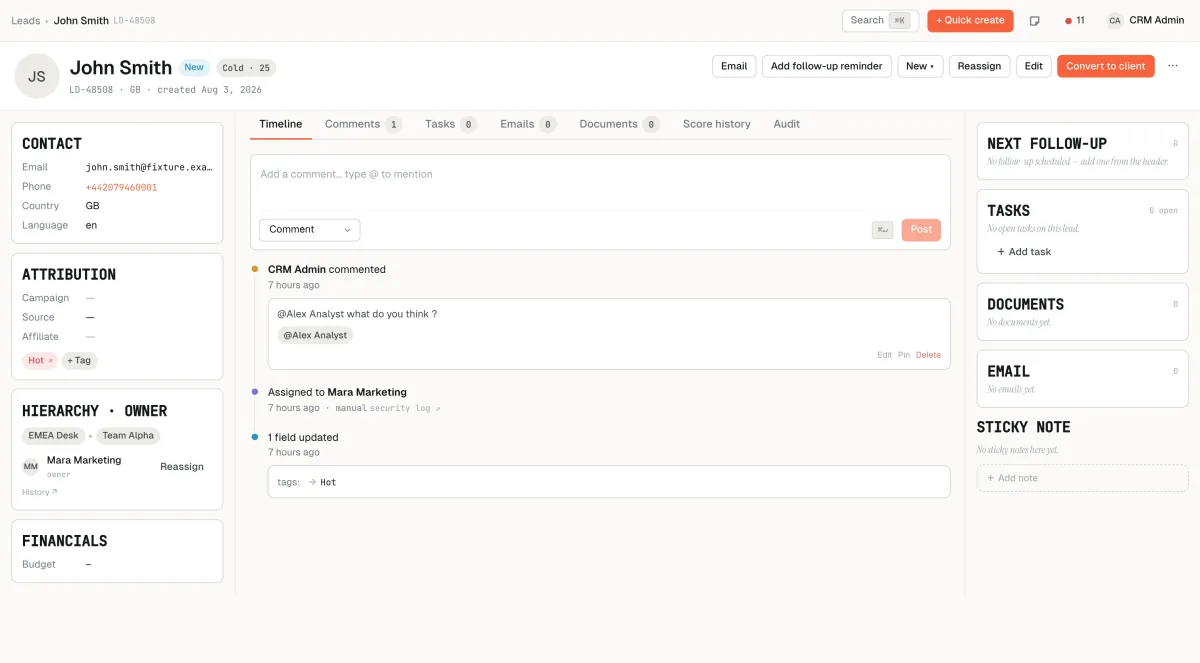Click the keyboard shortcut hint beside Post
The height and width of the screenshot is (663, 1200).
[882, 230]
